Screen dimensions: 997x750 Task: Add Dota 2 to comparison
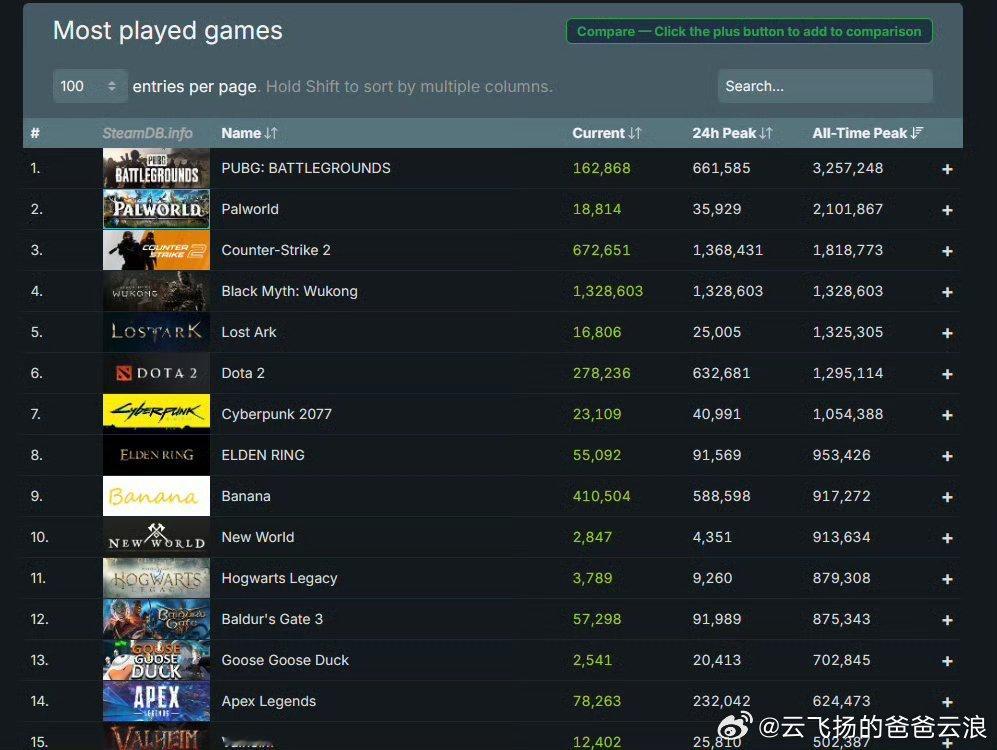[x=947, y=374]
